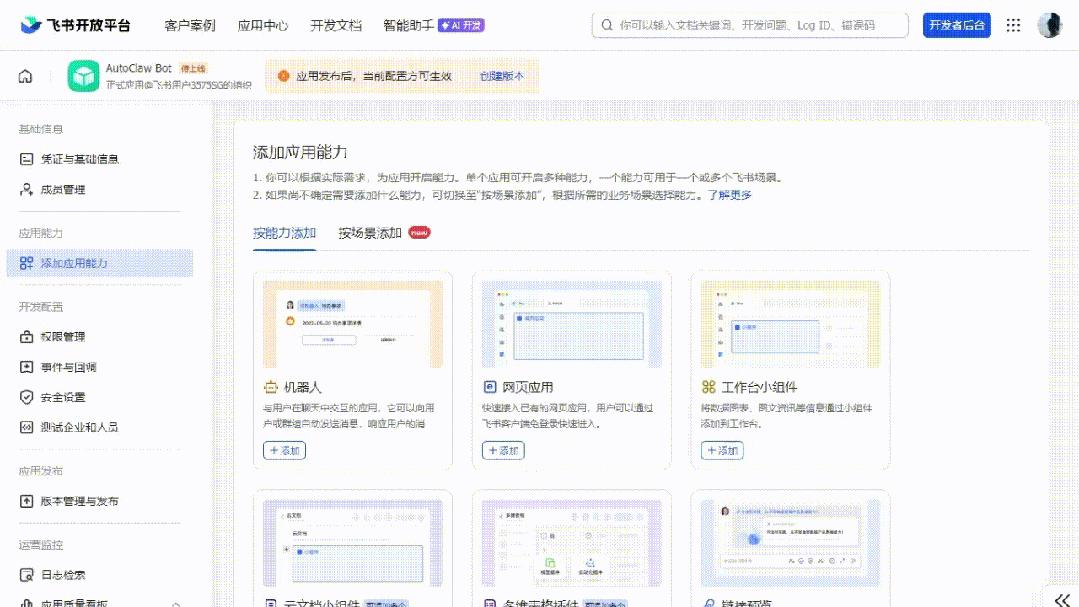Add the 网页应用 capability
This screenshot has width=1079, height=607.
[503, 450]
